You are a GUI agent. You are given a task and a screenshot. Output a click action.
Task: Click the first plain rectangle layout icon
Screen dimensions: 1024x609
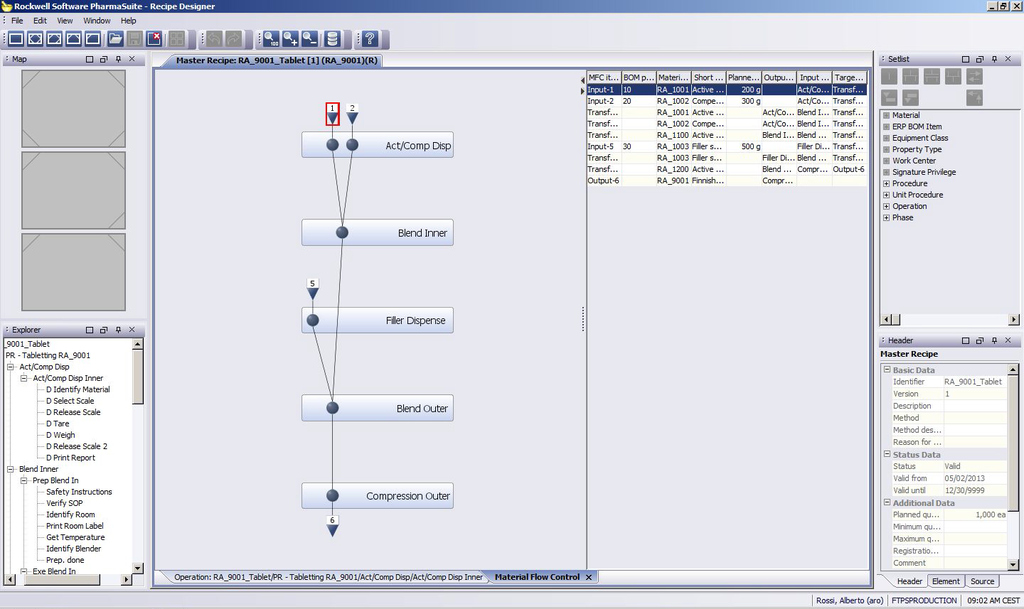coord(16,39)
